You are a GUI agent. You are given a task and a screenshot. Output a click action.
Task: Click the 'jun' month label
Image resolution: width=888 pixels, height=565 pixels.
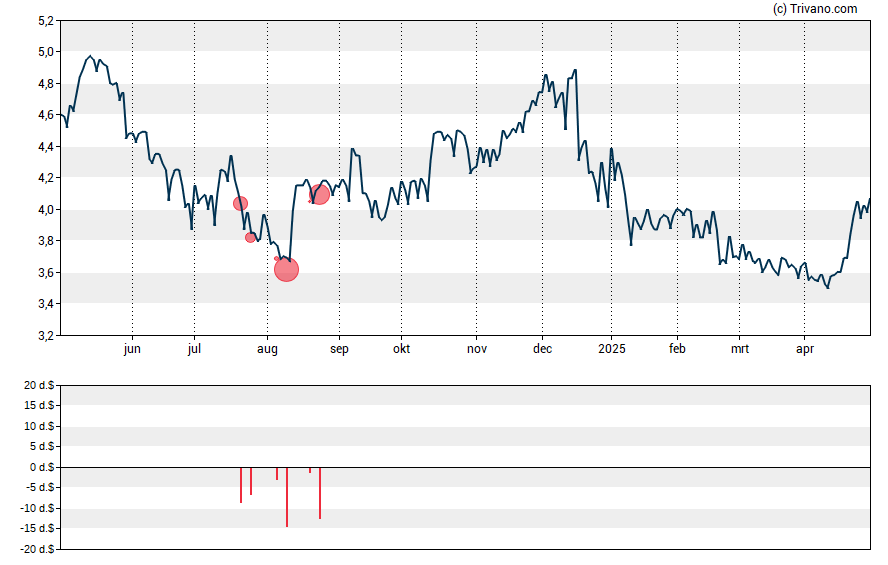[x=132, y=349]
